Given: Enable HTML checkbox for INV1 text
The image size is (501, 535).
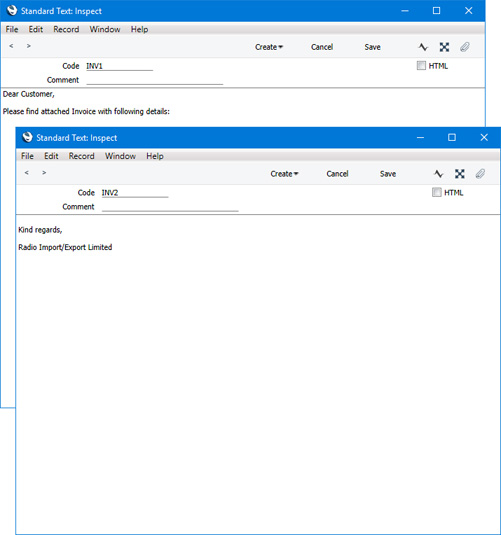Looking at the screenshot, I should pyautogui.click(x=421, y=66).
